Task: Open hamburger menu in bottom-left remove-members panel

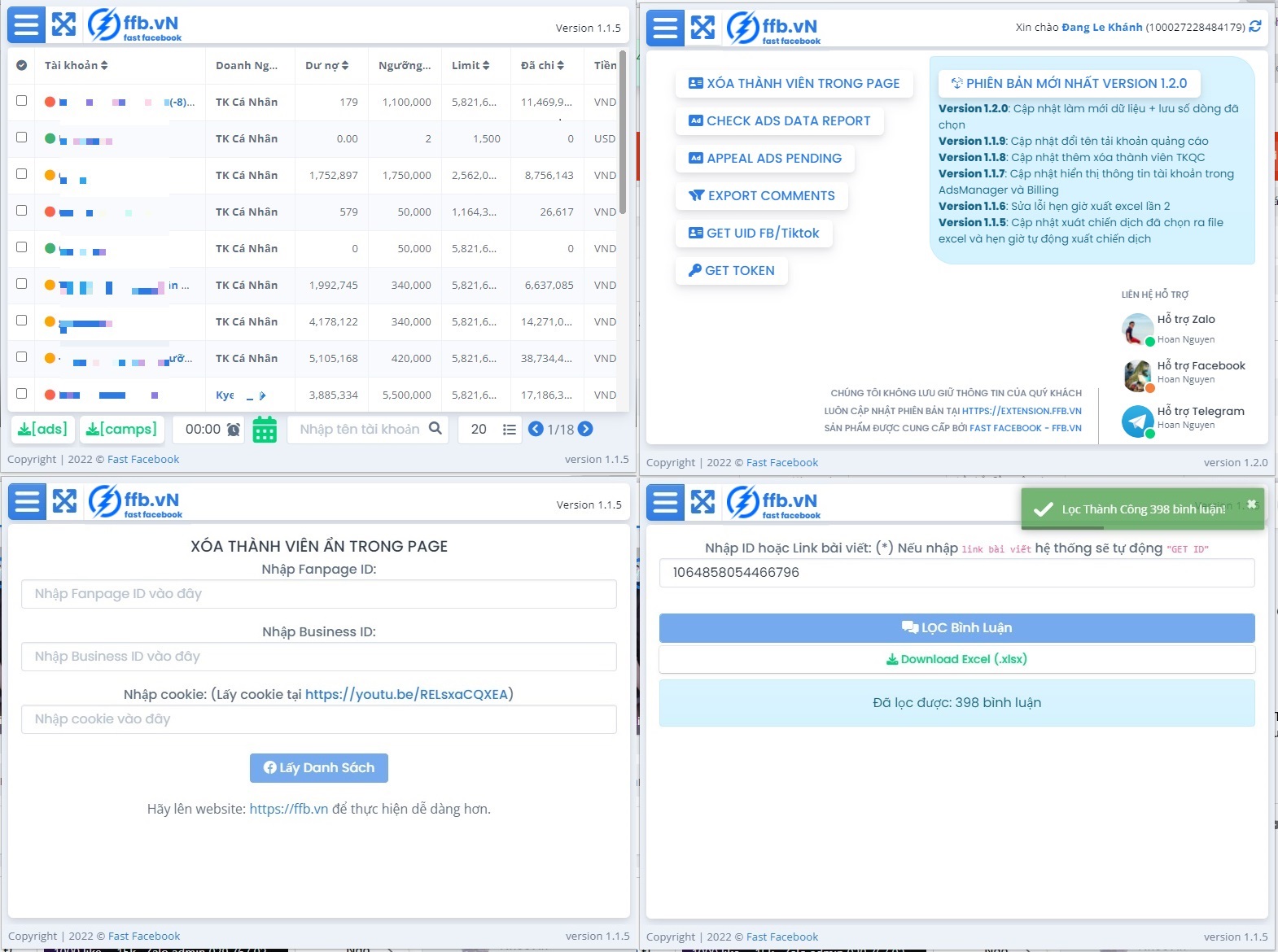Action: [27, 501]
